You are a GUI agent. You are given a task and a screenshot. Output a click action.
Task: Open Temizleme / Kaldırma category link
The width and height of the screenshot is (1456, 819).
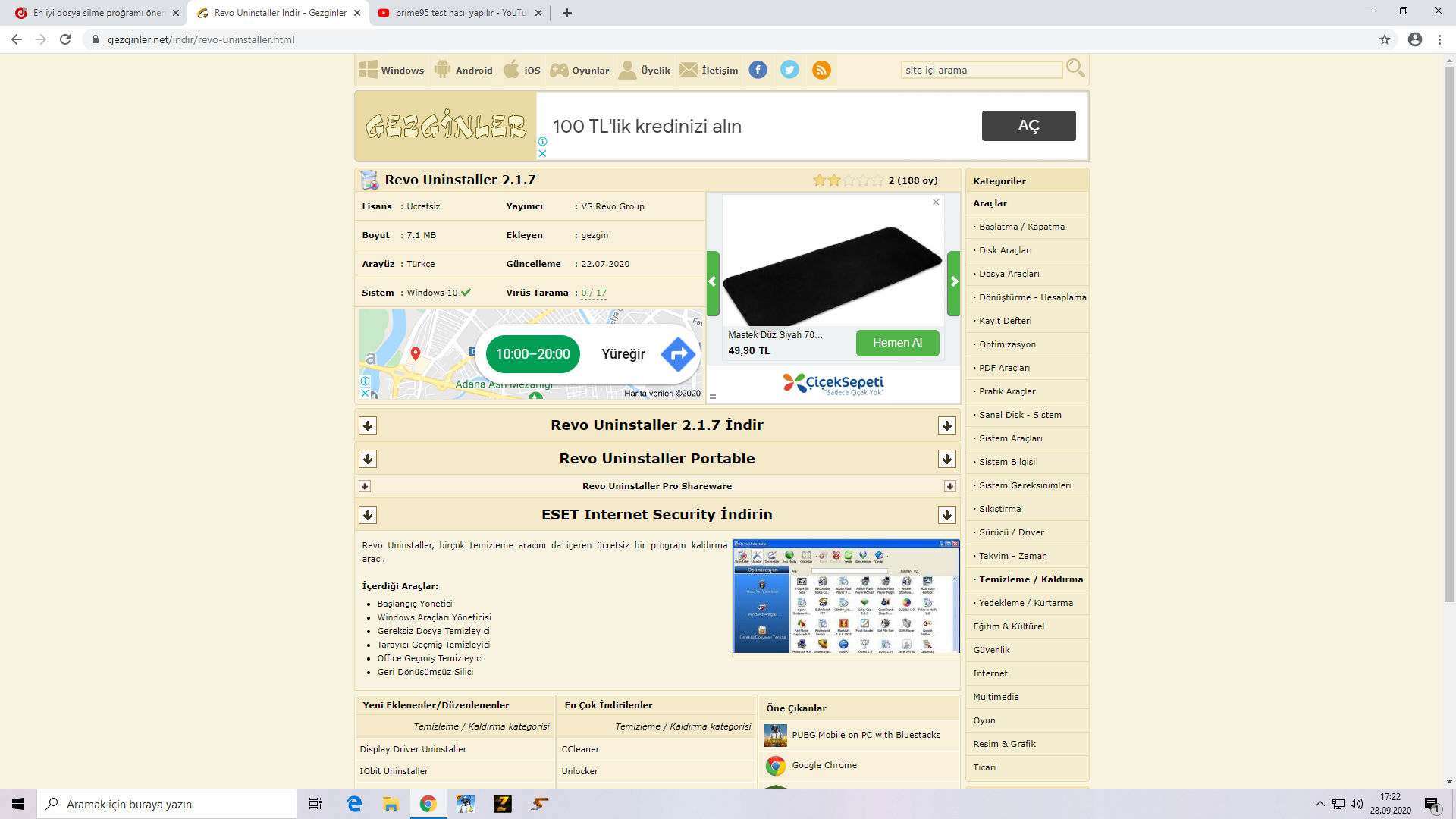(x=1031, y=579)
